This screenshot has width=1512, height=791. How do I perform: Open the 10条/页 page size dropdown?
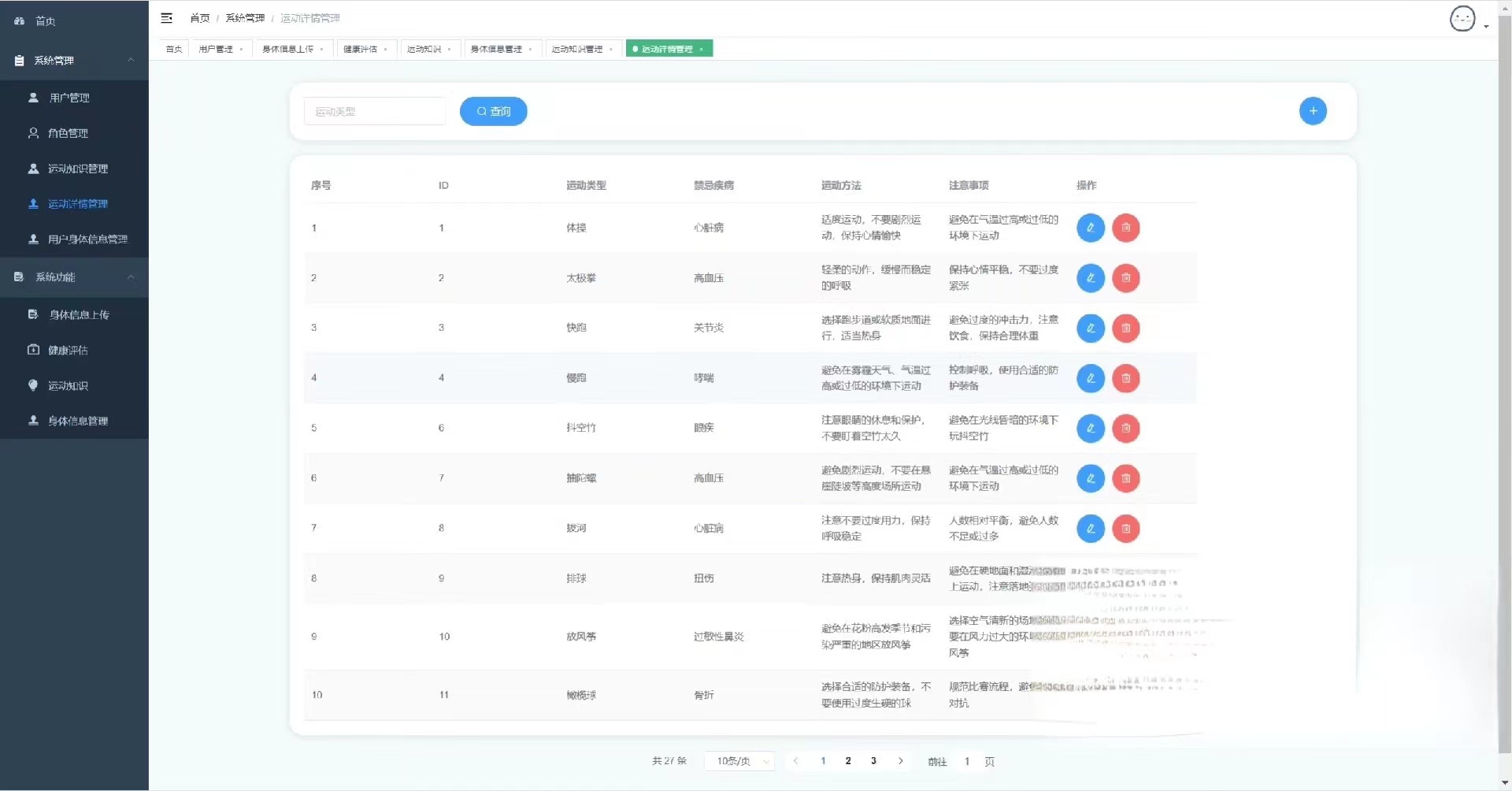[739, 761]
